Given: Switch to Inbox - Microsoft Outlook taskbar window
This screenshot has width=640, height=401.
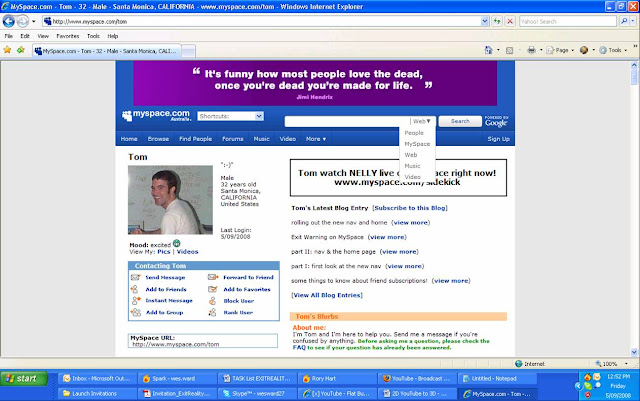Looking at the screenshot, I should click(97, 379).
